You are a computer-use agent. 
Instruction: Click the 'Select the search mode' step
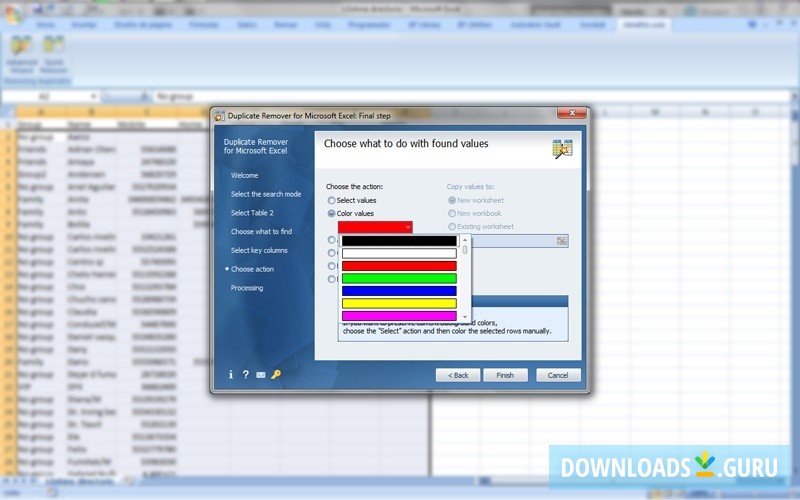(x=266, y=194)
